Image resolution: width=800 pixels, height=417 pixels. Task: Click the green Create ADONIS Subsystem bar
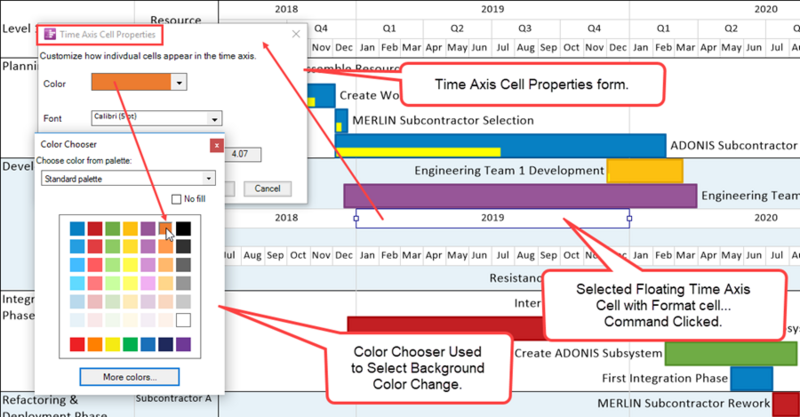coord(731,354)
